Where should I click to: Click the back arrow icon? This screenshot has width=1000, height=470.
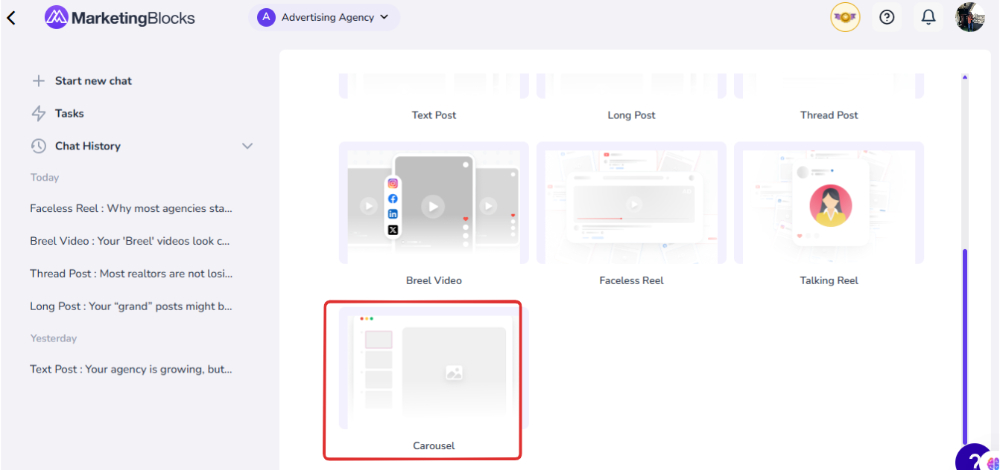[12, 17]
